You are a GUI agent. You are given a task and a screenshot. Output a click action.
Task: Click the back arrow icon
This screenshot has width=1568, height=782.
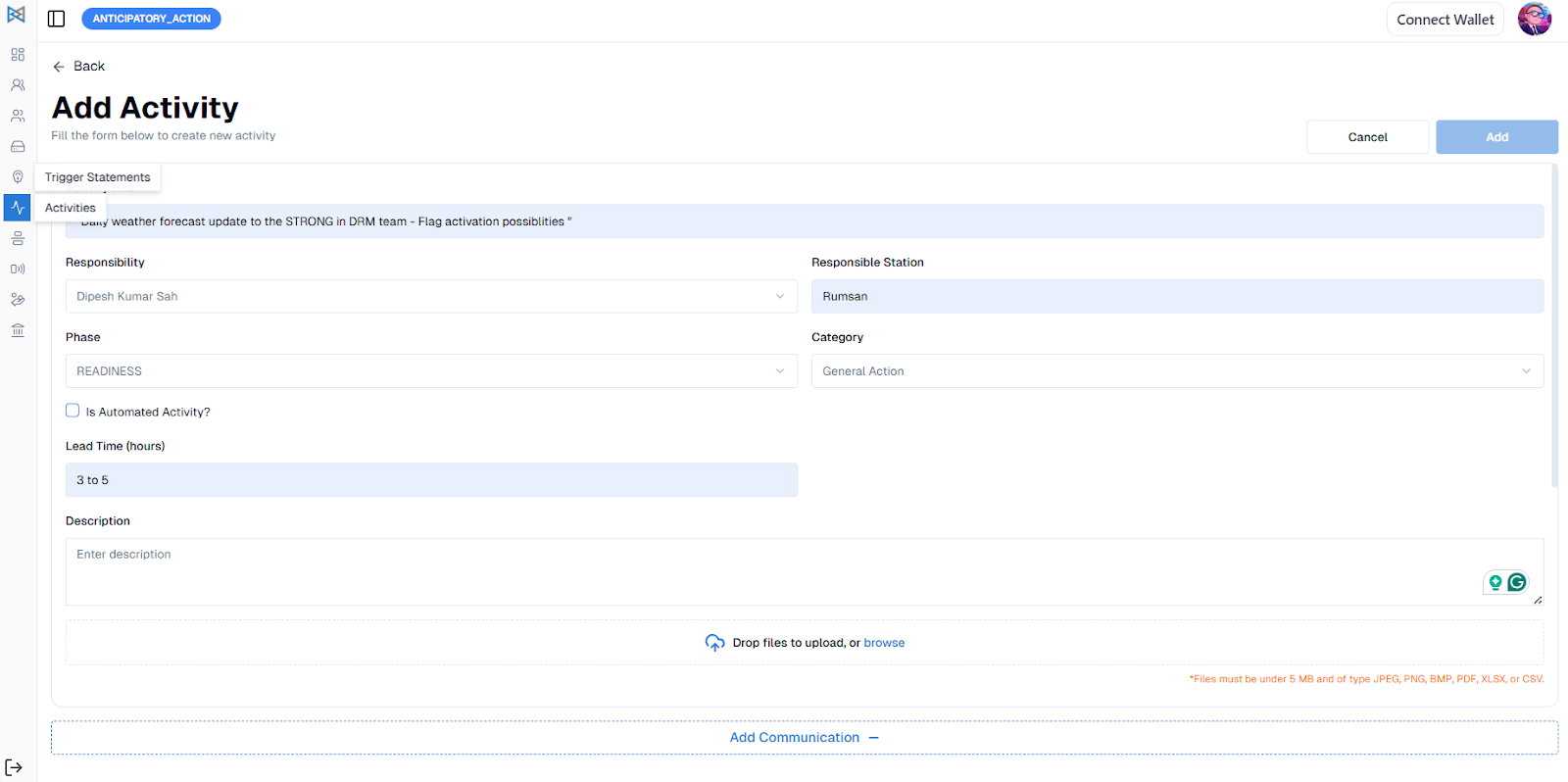[59, 67]
